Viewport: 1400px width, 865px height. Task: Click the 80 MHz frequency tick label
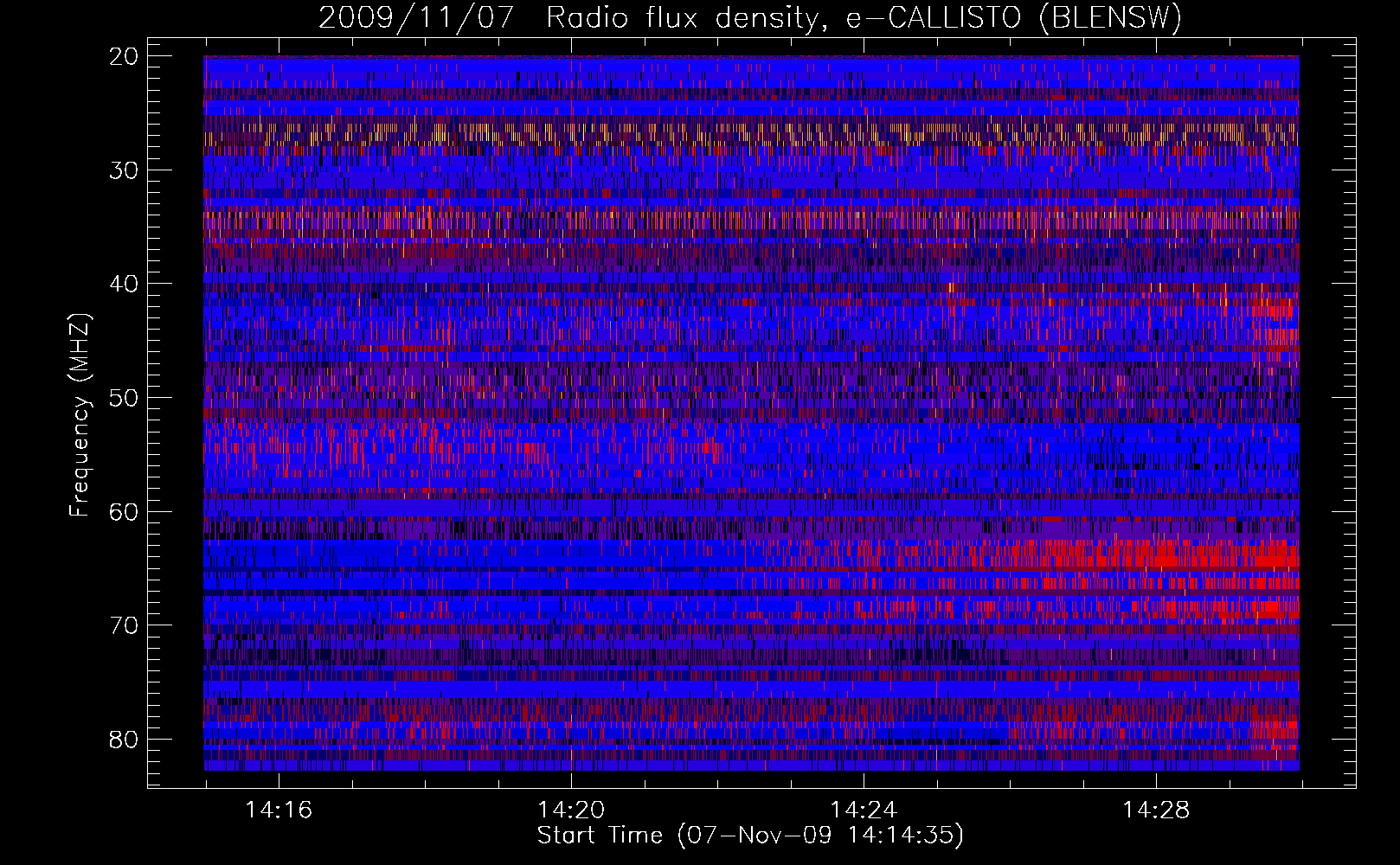click(x=125, y=740)
